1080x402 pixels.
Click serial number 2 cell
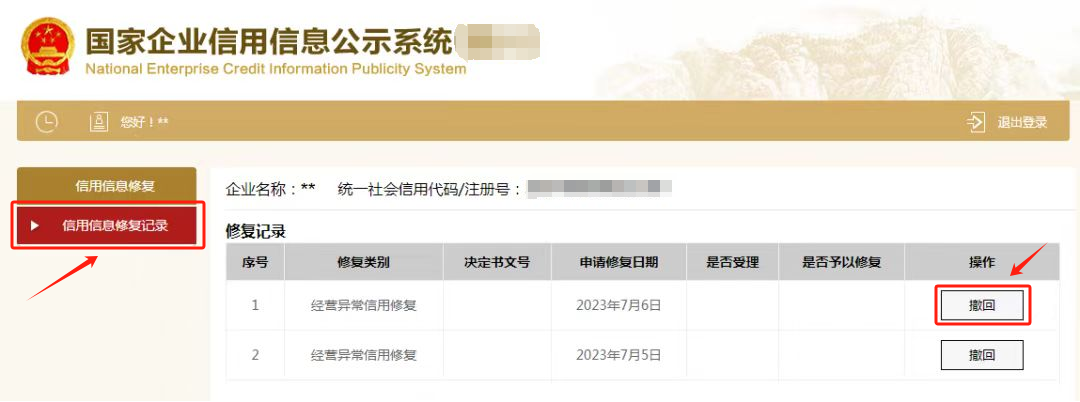255,355
